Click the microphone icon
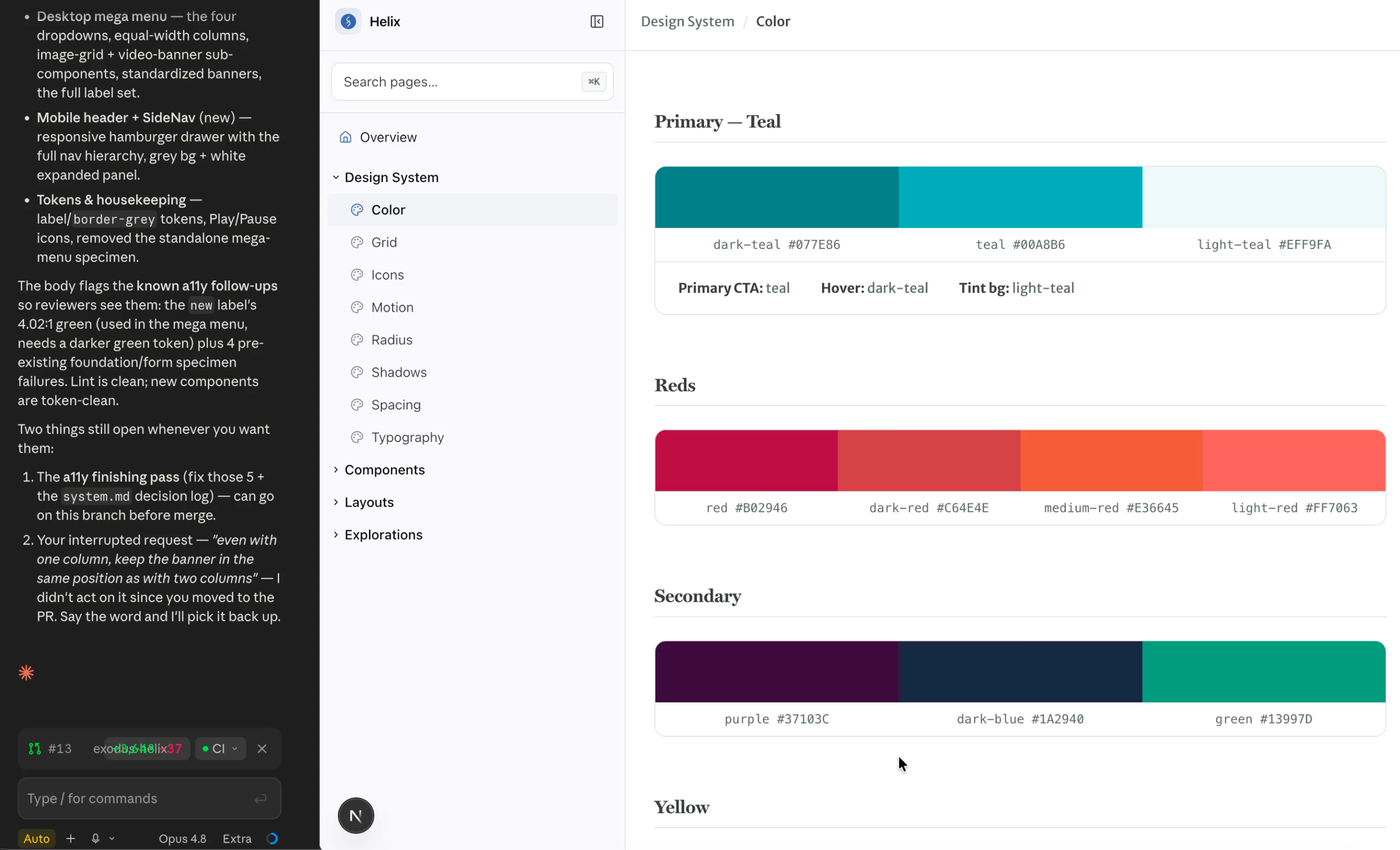1400x850 pixels. click(95, 838)
